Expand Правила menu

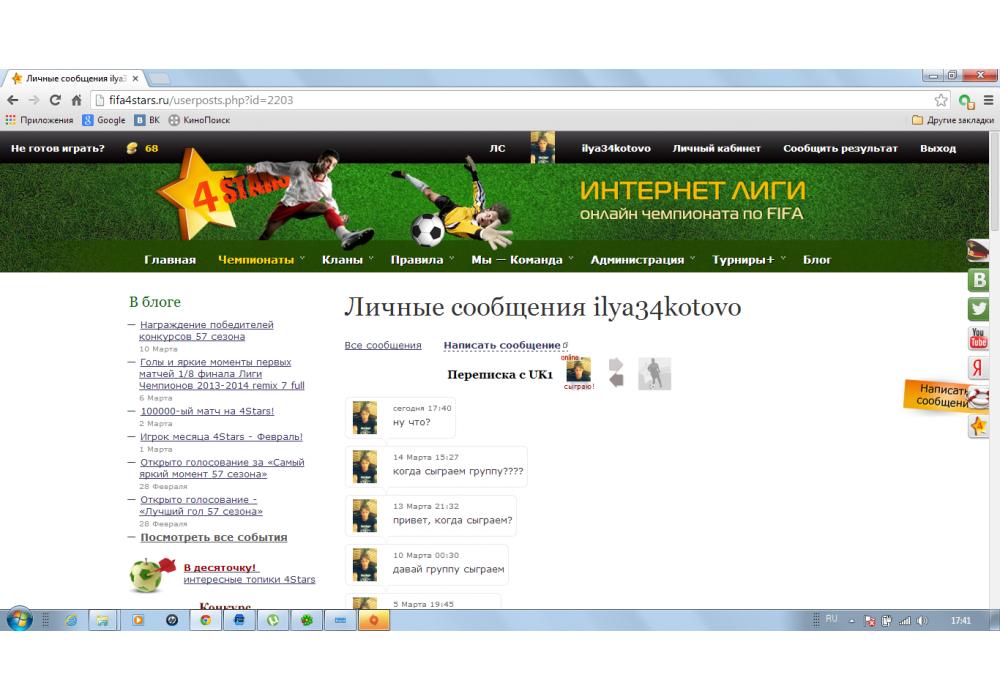[x=422, y=259]
